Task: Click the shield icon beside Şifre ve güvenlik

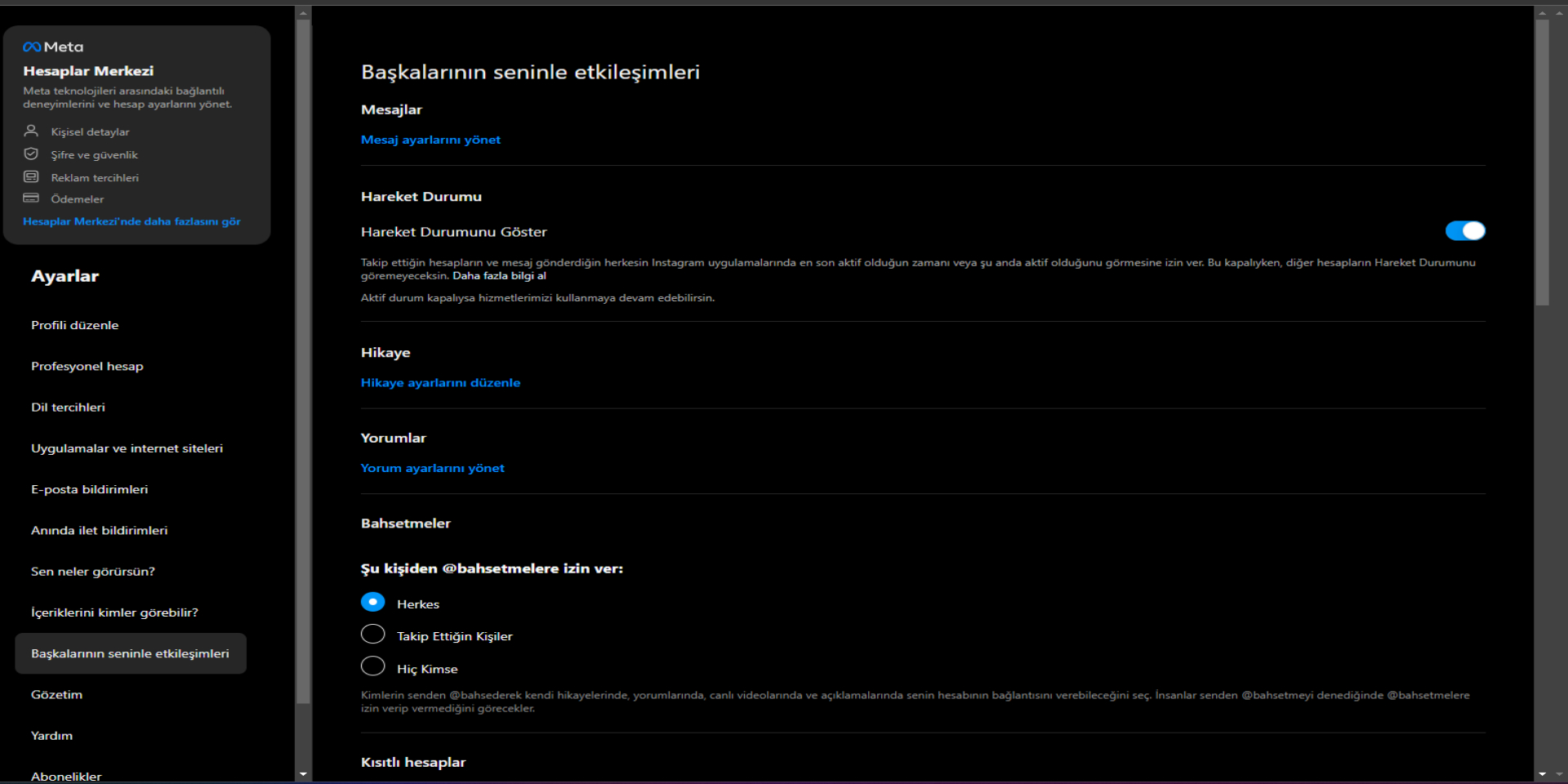Action: (31, 154)
